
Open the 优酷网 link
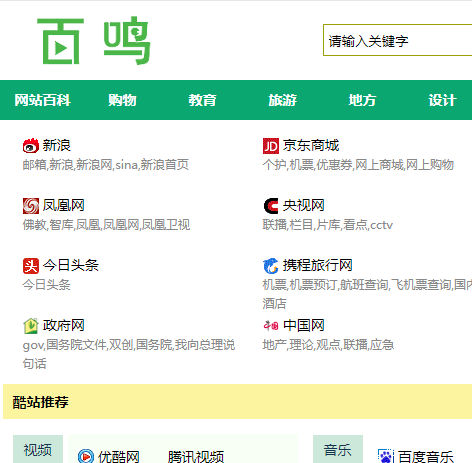point(119,457)
